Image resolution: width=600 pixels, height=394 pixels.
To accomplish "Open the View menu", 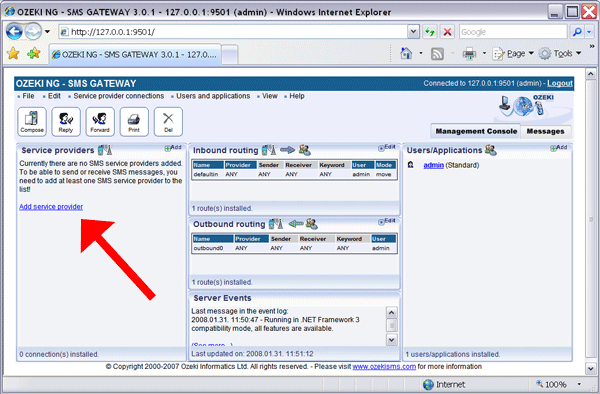I will coord(270,96).
